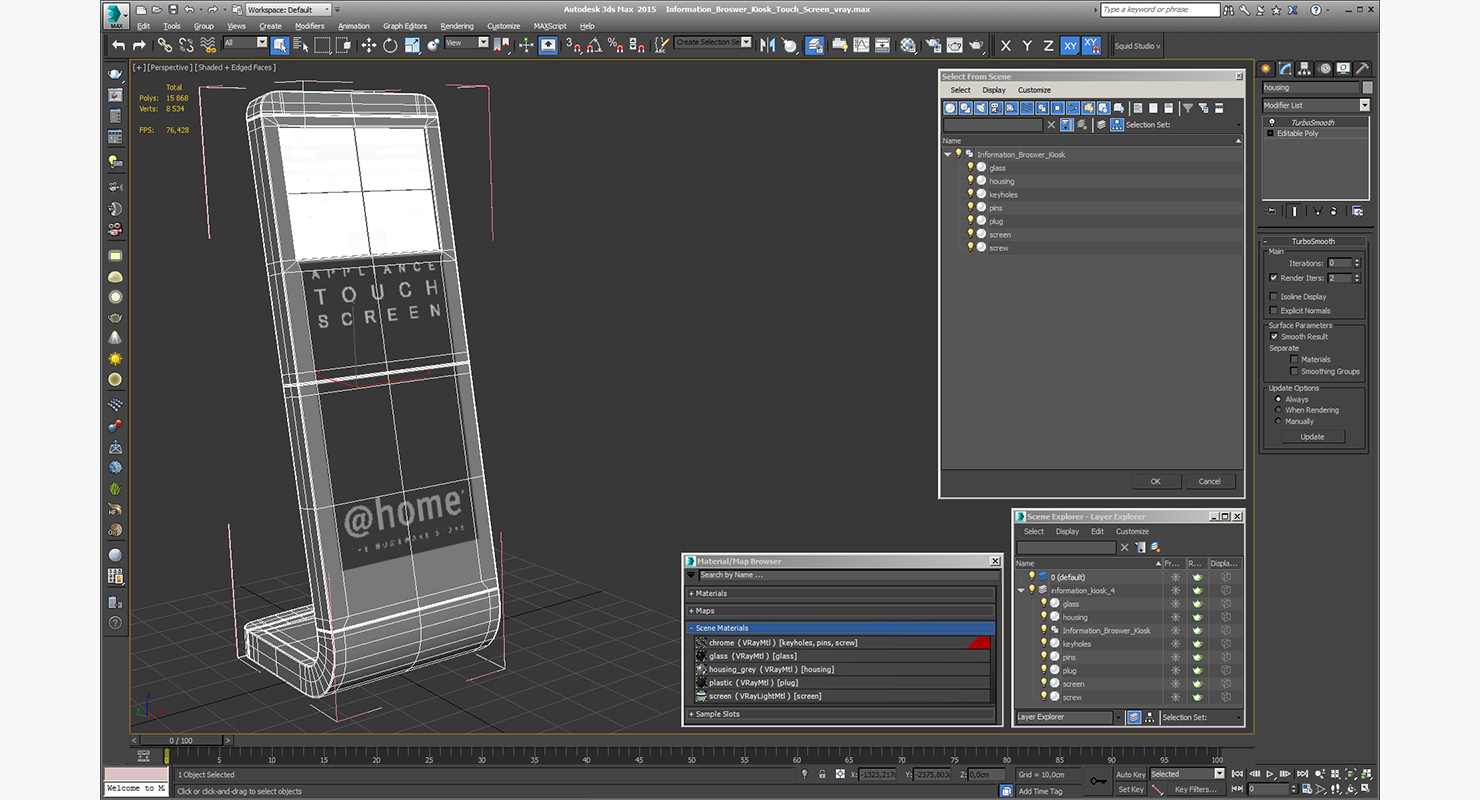Open Customize menu in Scene Explorer
Screen dimensions: 1480x800
pyautogui.click(x=1132, y=531)
